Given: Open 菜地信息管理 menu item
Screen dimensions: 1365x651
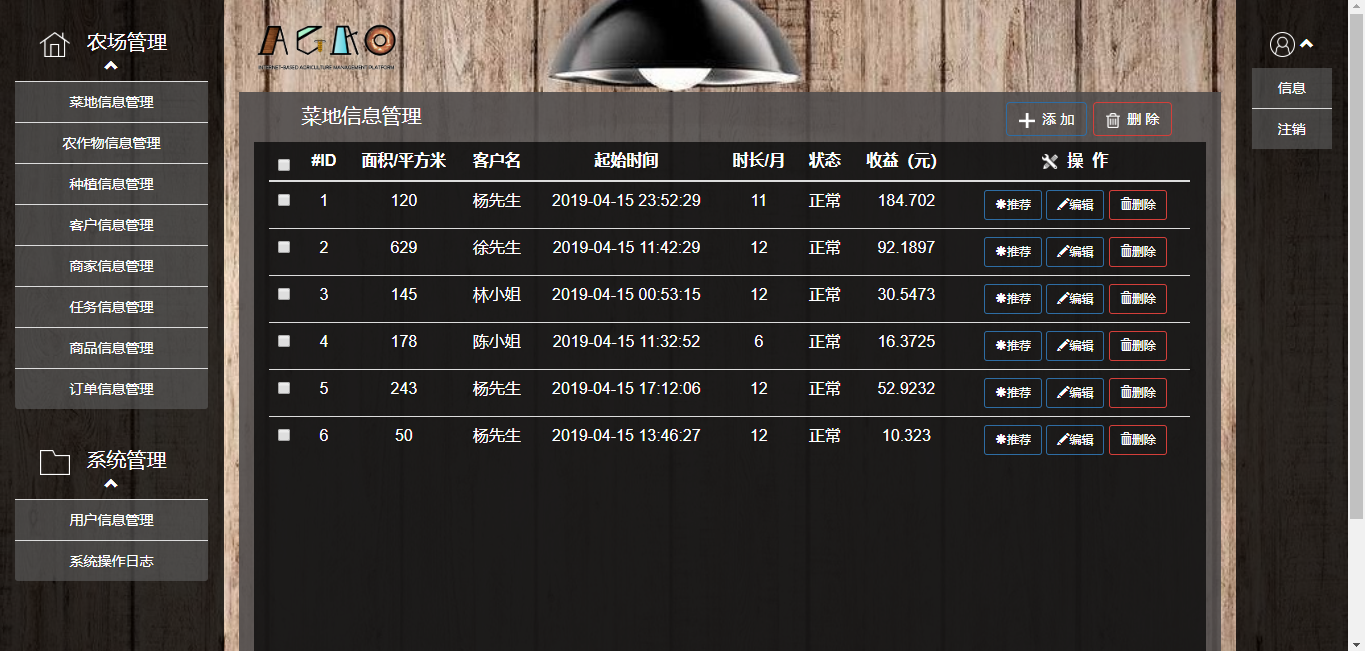Looking at the screenshot, I should click(x=111, y=102).
